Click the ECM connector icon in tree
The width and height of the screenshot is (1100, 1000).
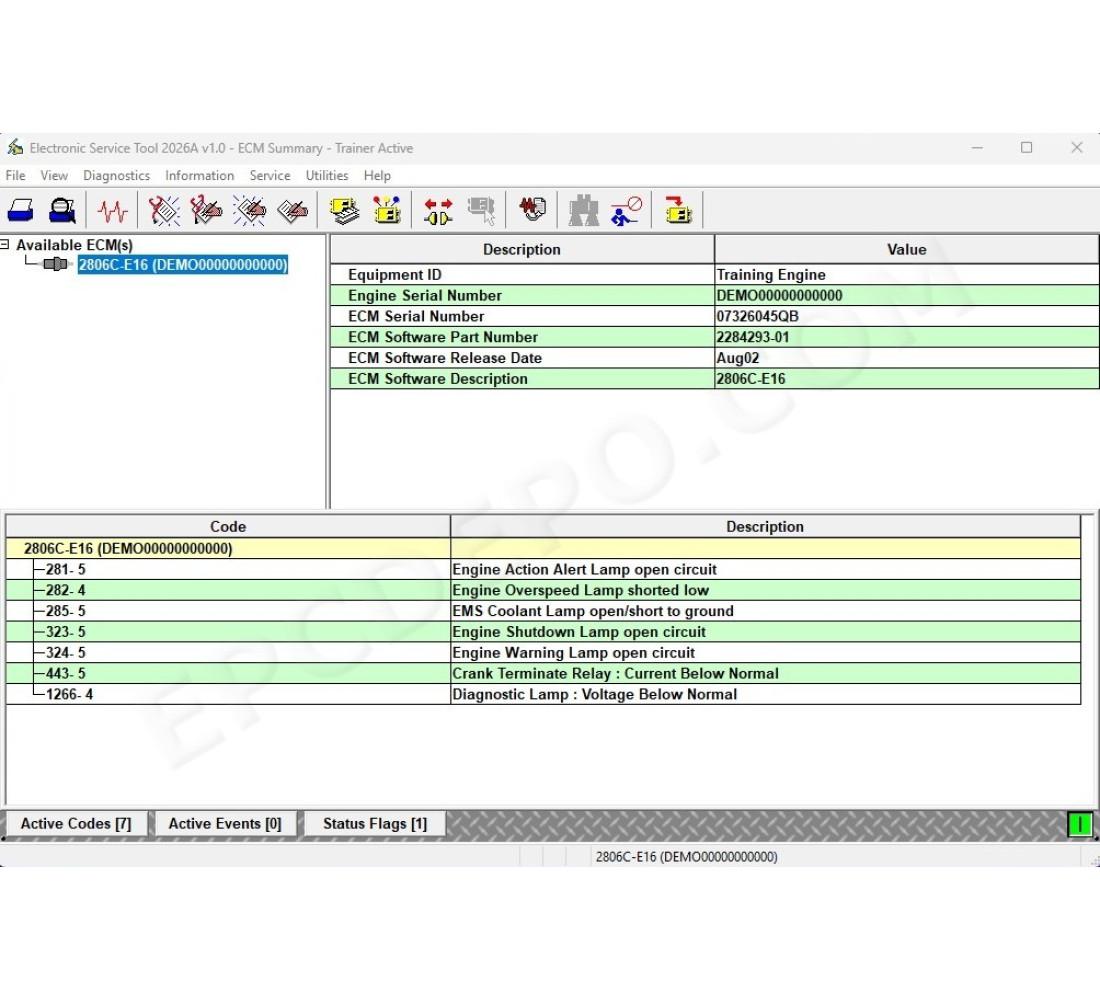click(55, 264)
